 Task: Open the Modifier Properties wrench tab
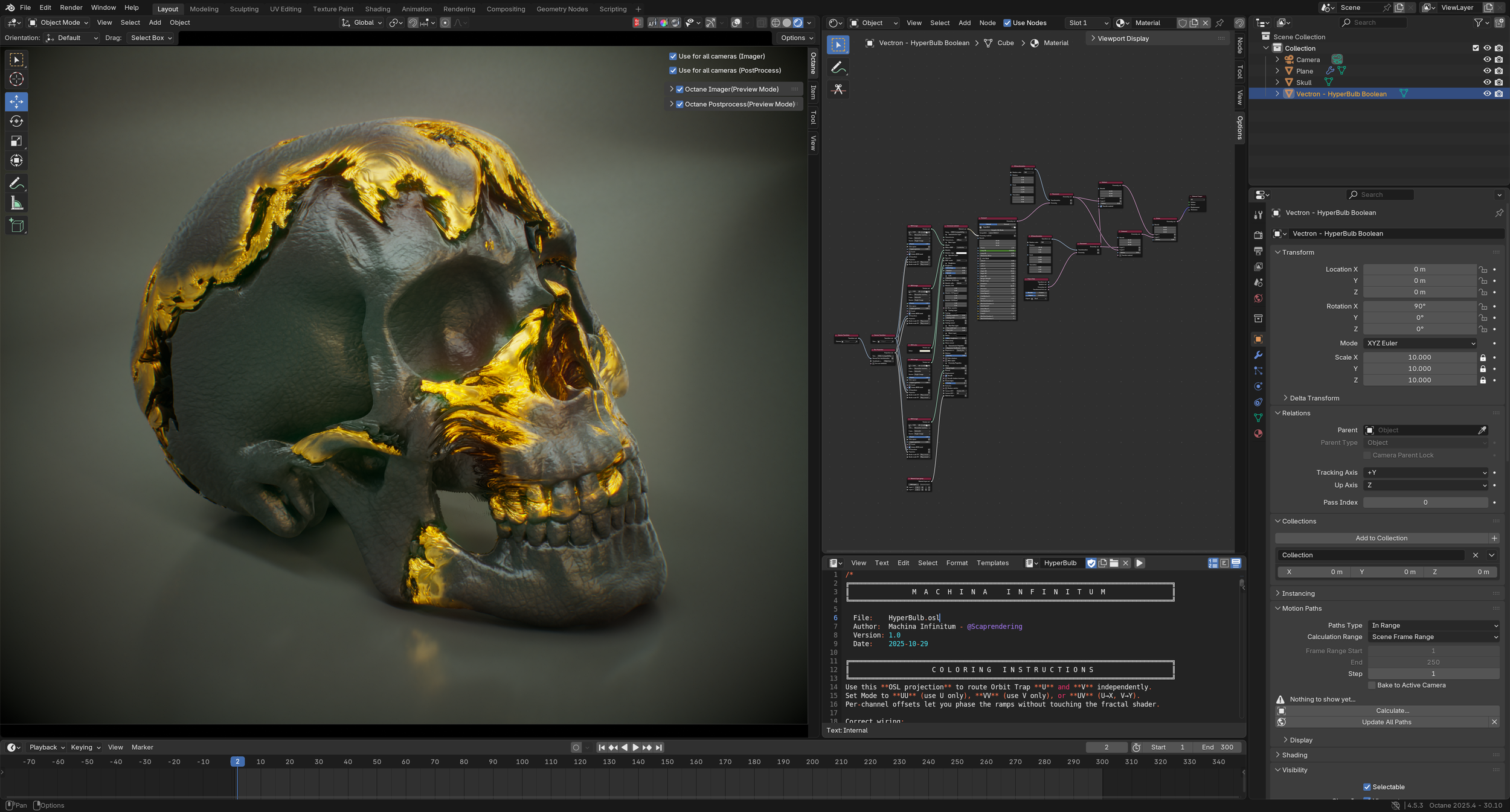point(1258,354)
